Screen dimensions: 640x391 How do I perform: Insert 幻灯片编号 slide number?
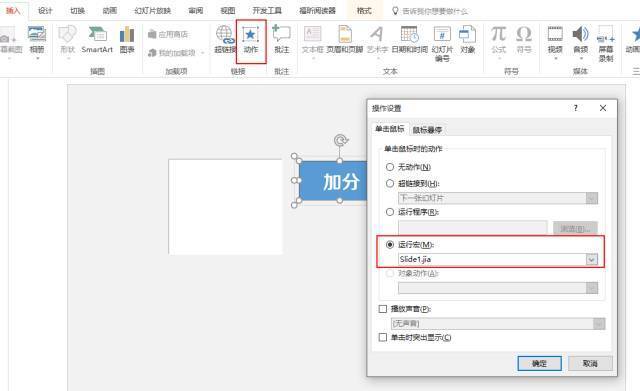click(x=442, y=43)
